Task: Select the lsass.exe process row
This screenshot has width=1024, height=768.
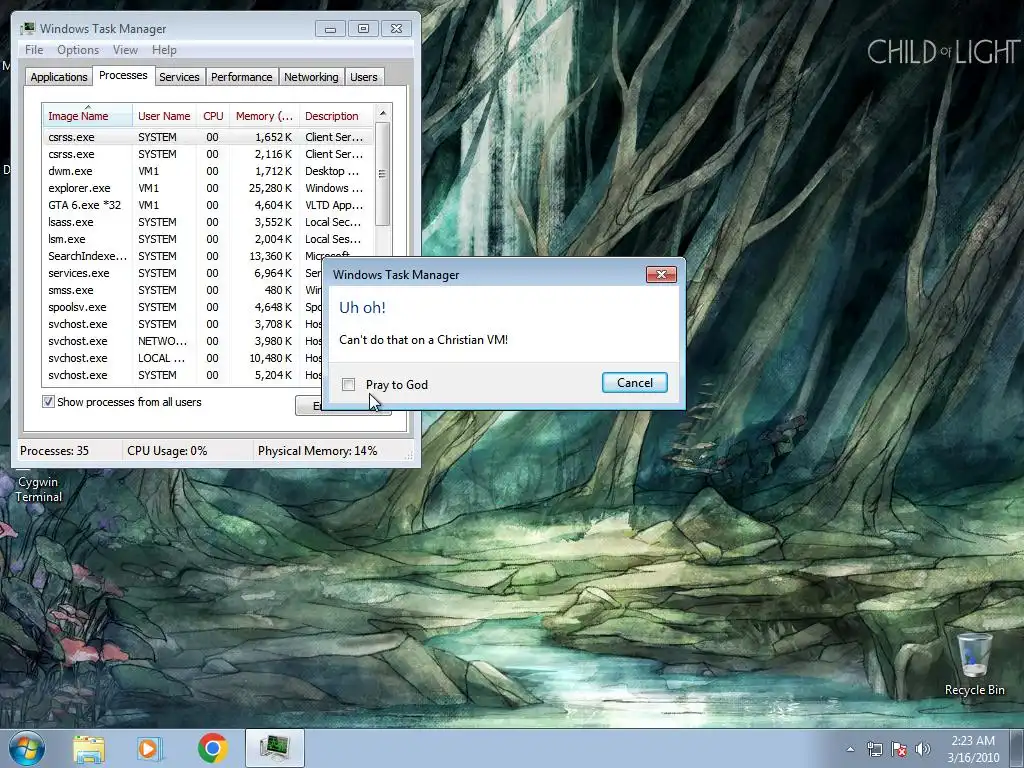Action: [x=208, y=222]
